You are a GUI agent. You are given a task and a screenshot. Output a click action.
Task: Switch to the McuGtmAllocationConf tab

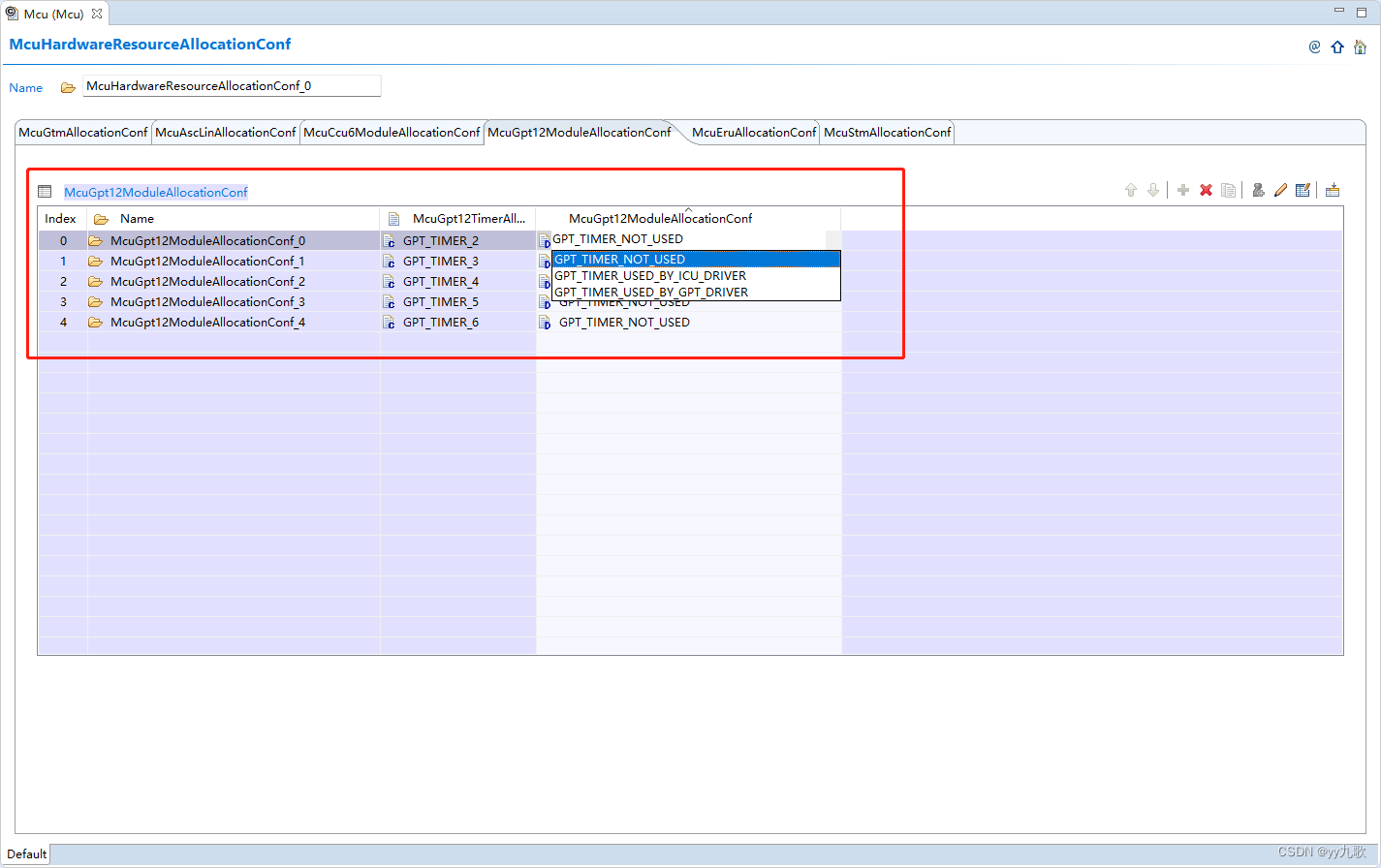point(83,133)
